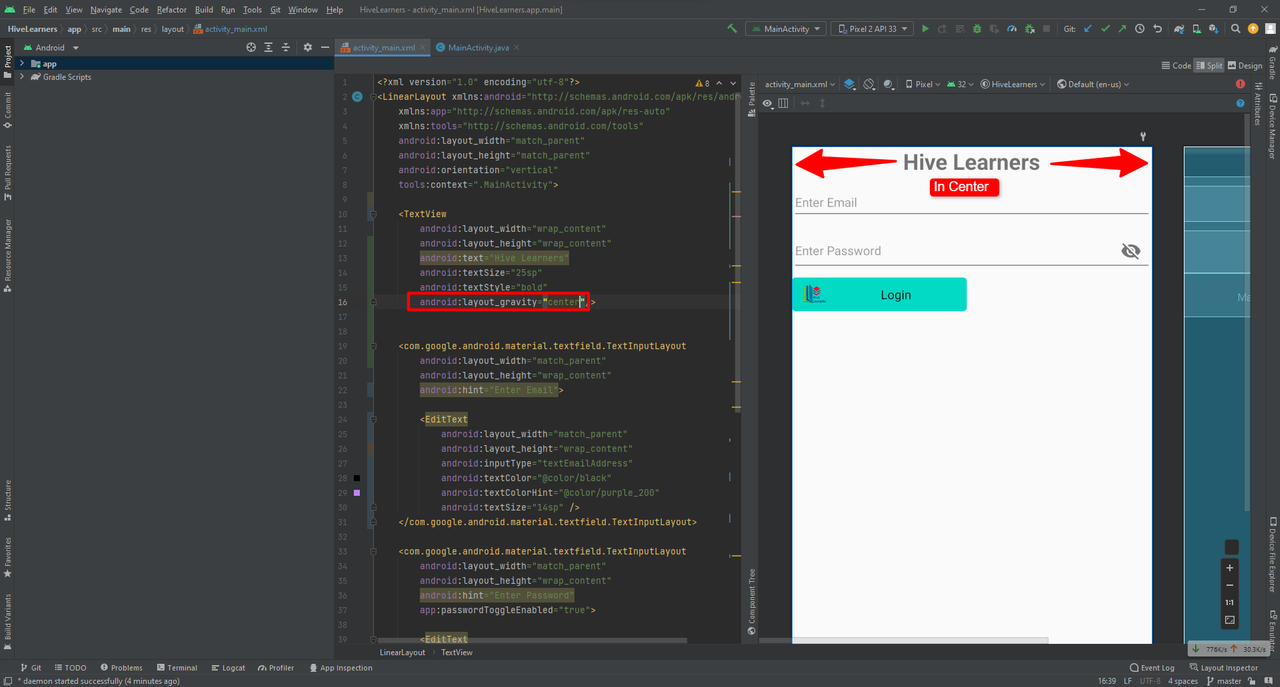Image resolution: width=1280 pixels, height=687 pixels.
Task: Open the Pixel 2 API 33 device dropdown
Action: point(871,29)
